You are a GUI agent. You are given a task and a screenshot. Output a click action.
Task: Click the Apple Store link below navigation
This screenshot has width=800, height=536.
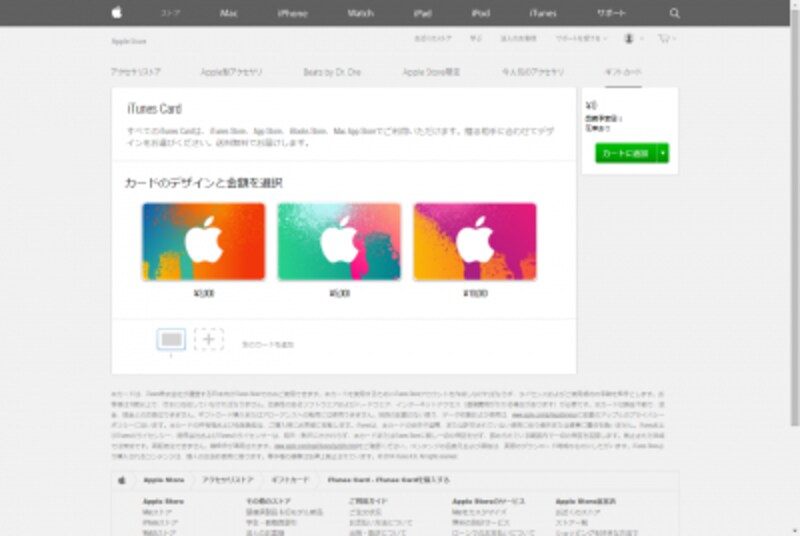[x=129, y=41]
